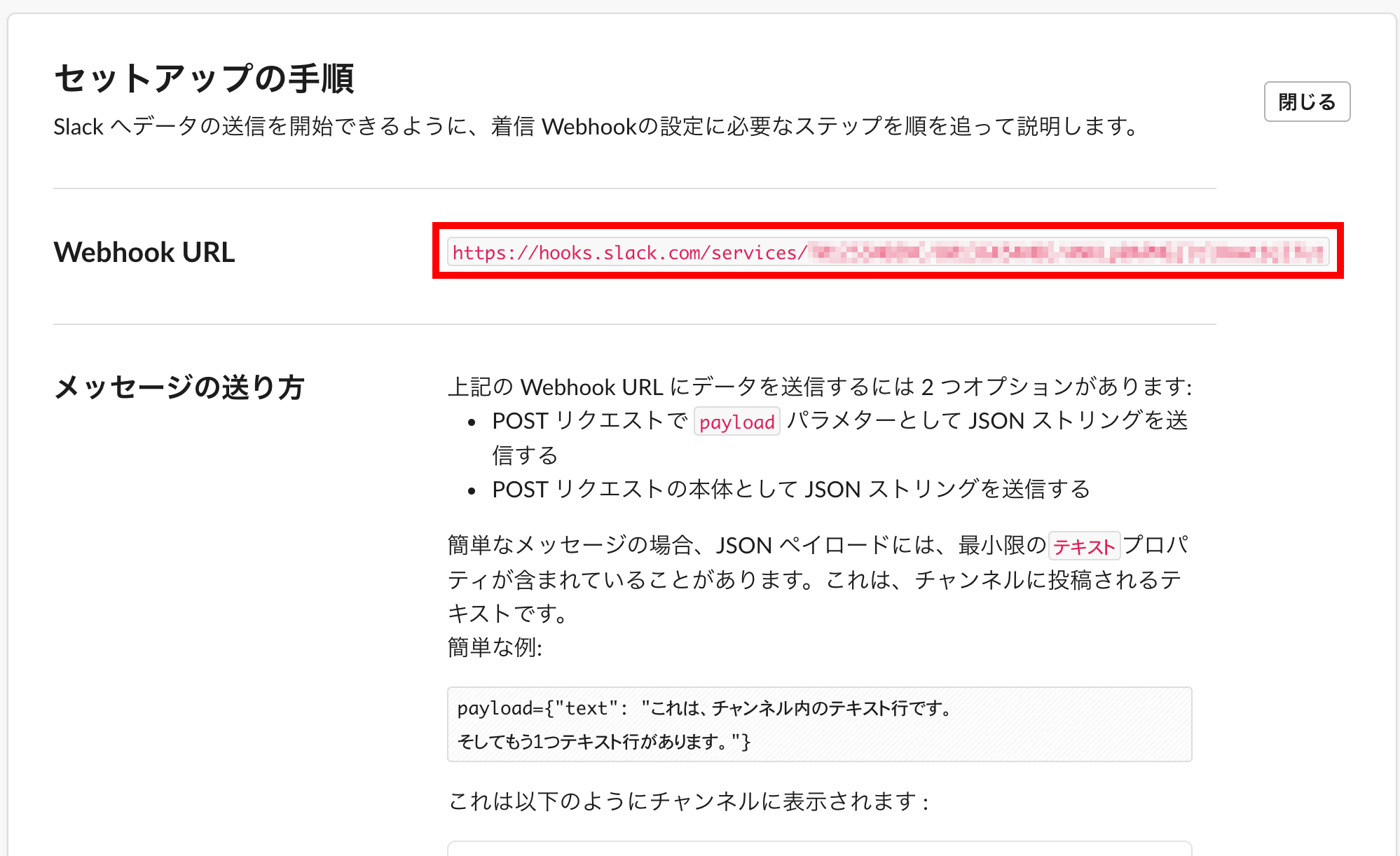
Task: Click the 信する continuation line of first bullet
Action: tap(525, 455)
